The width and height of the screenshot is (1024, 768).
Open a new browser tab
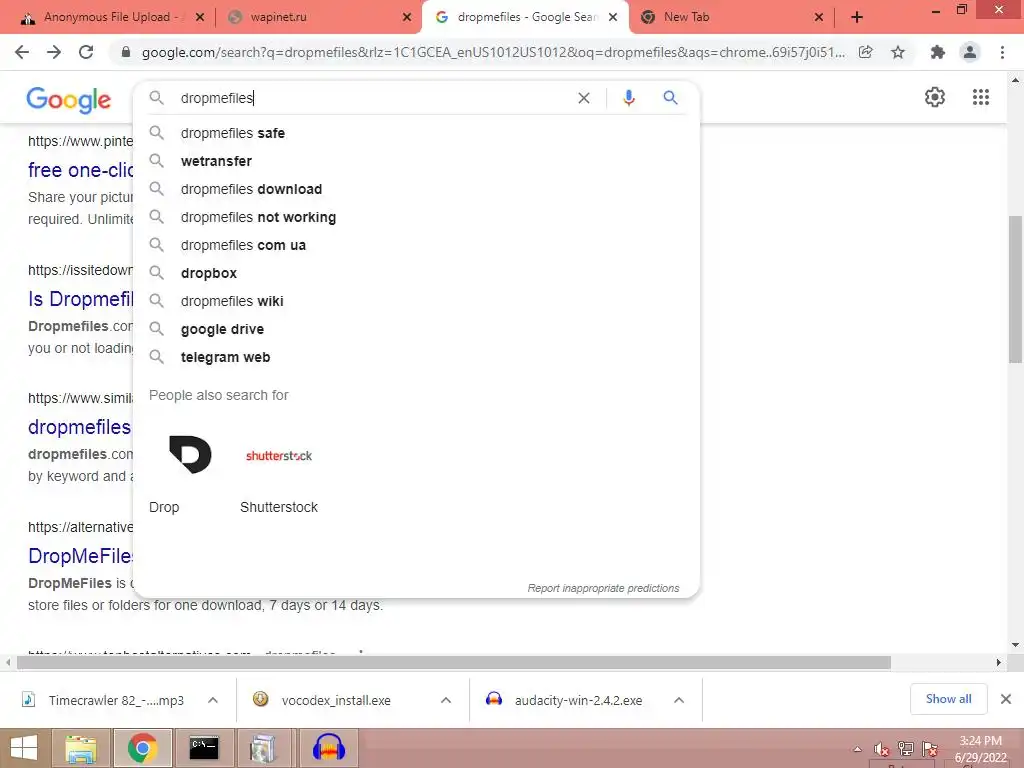pos(857,18)
